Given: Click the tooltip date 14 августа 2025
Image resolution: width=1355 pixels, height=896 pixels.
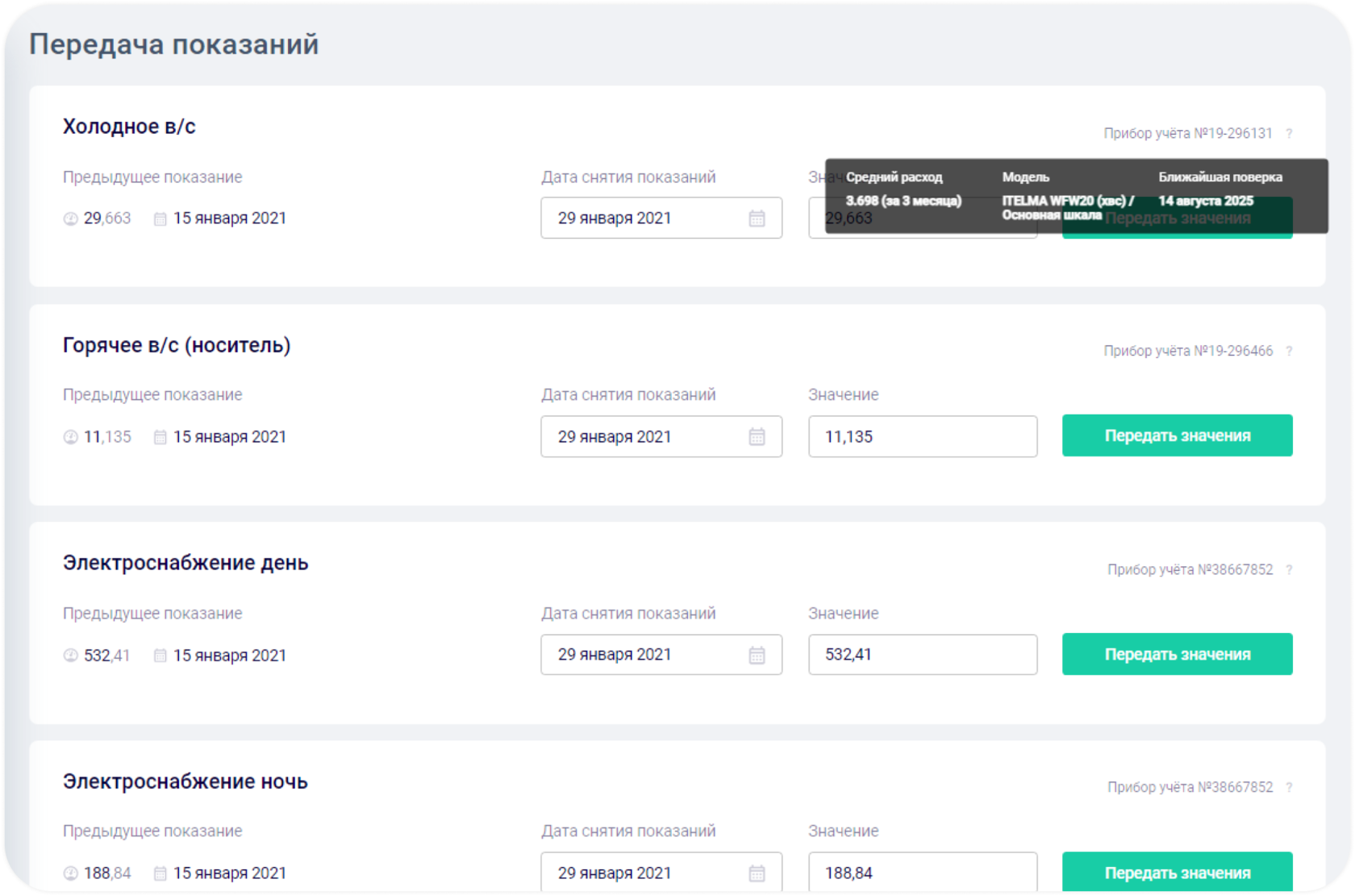Looking at the screenshot, I should [1207, 201].
